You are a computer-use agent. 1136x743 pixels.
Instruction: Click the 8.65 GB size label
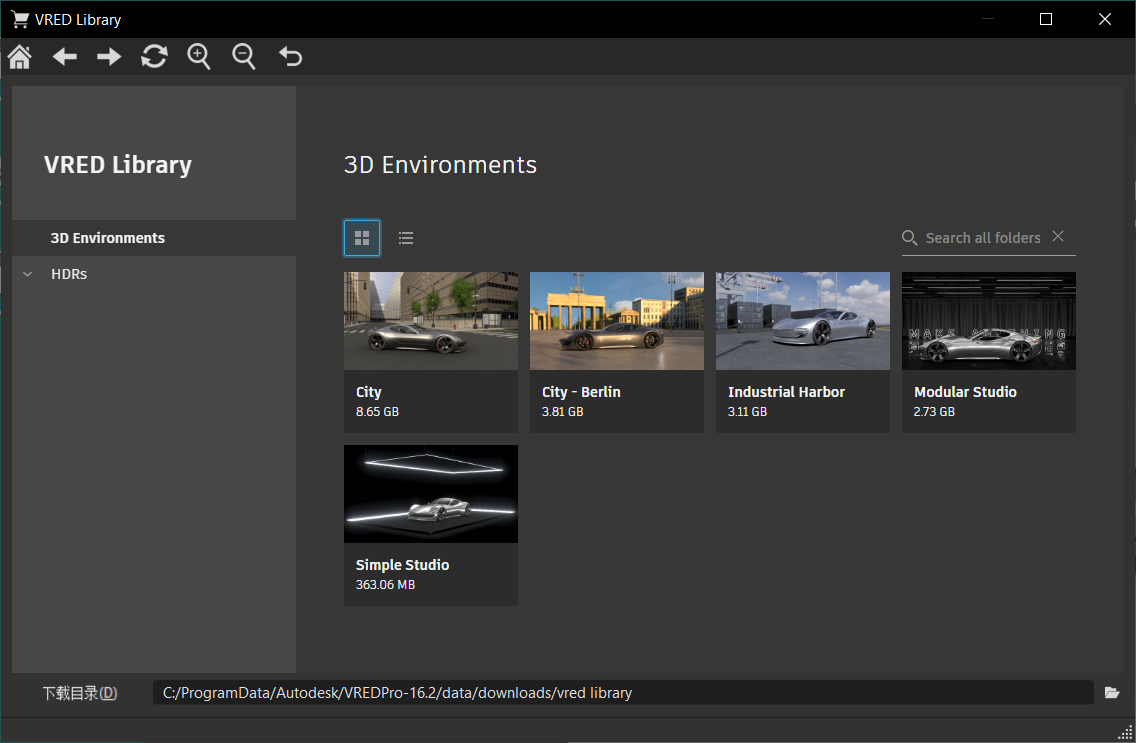(377, 411)
